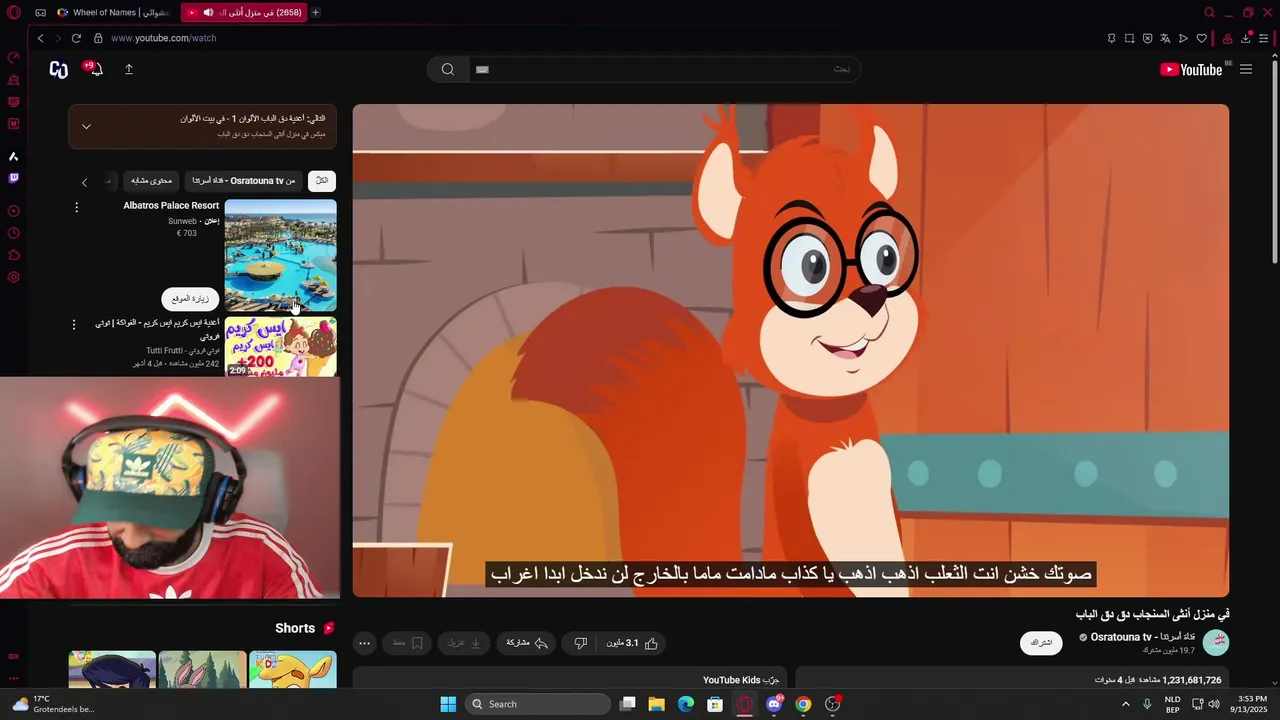This screenshot has height=720, width=1280.
Task: Click the send/flow arrow icon in the address bar
Action: click(x=1183, y=38)
